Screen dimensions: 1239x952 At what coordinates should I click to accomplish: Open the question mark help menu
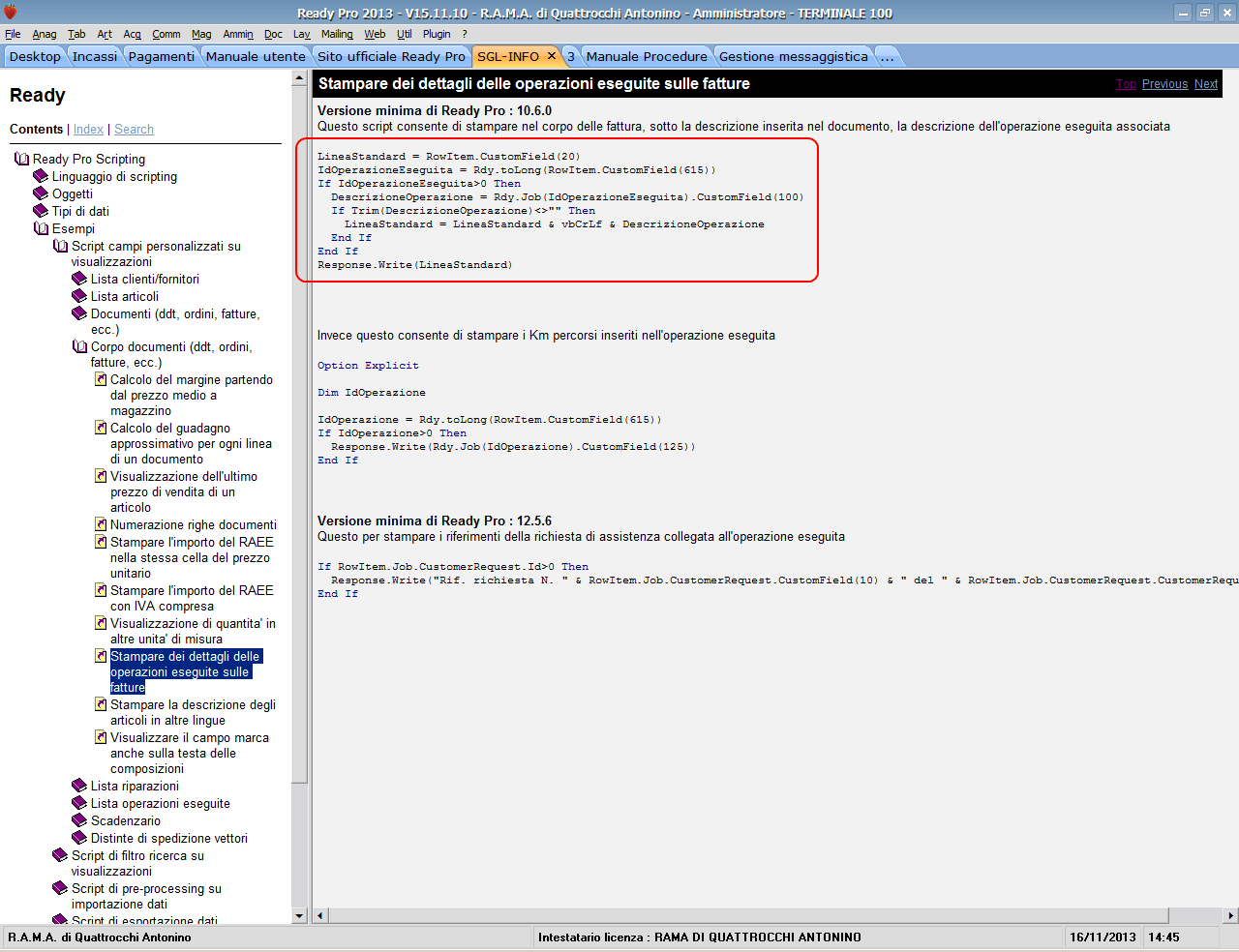(465, 34)
